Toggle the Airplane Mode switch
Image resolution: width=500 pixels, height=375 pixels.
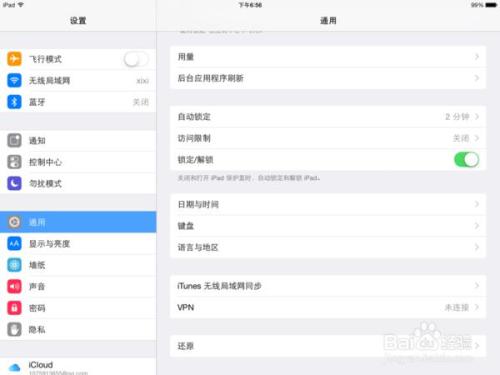coord(136,59)
